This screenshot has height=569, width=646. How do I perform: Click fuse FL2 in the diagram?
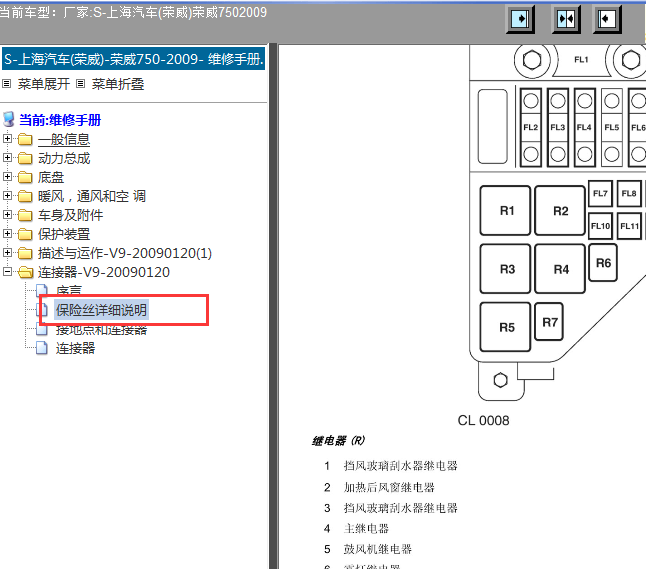tap(531, 127)
